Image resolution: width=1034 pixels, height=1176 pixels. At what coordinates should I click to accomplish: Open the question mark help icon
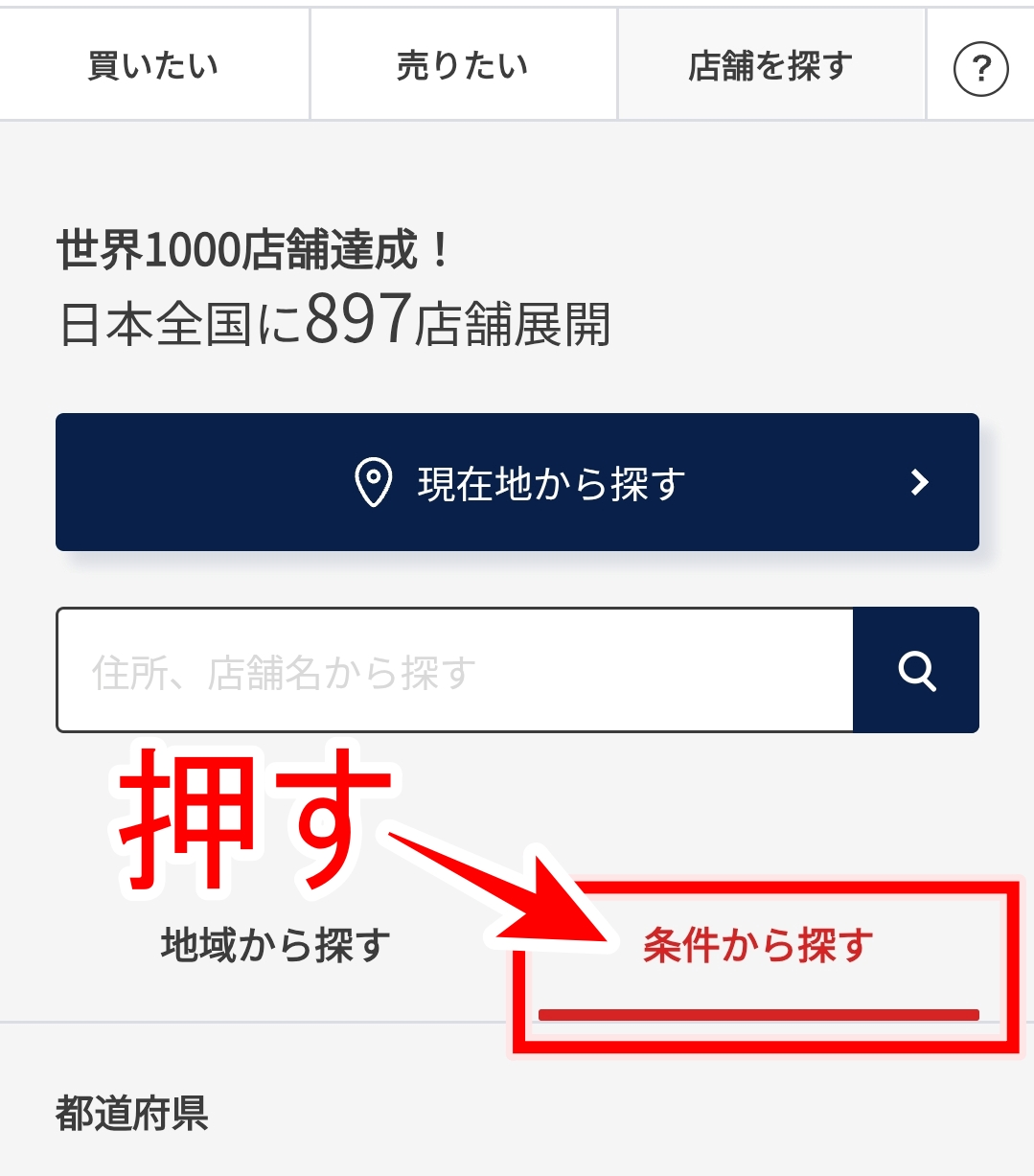(980, 68)
